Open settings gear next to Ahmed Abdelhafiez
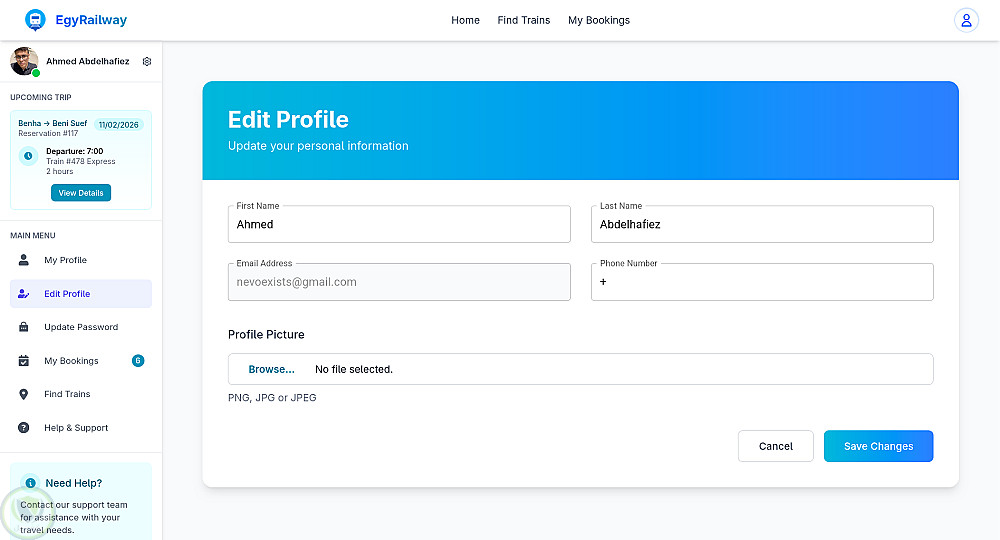 point(147,61)
